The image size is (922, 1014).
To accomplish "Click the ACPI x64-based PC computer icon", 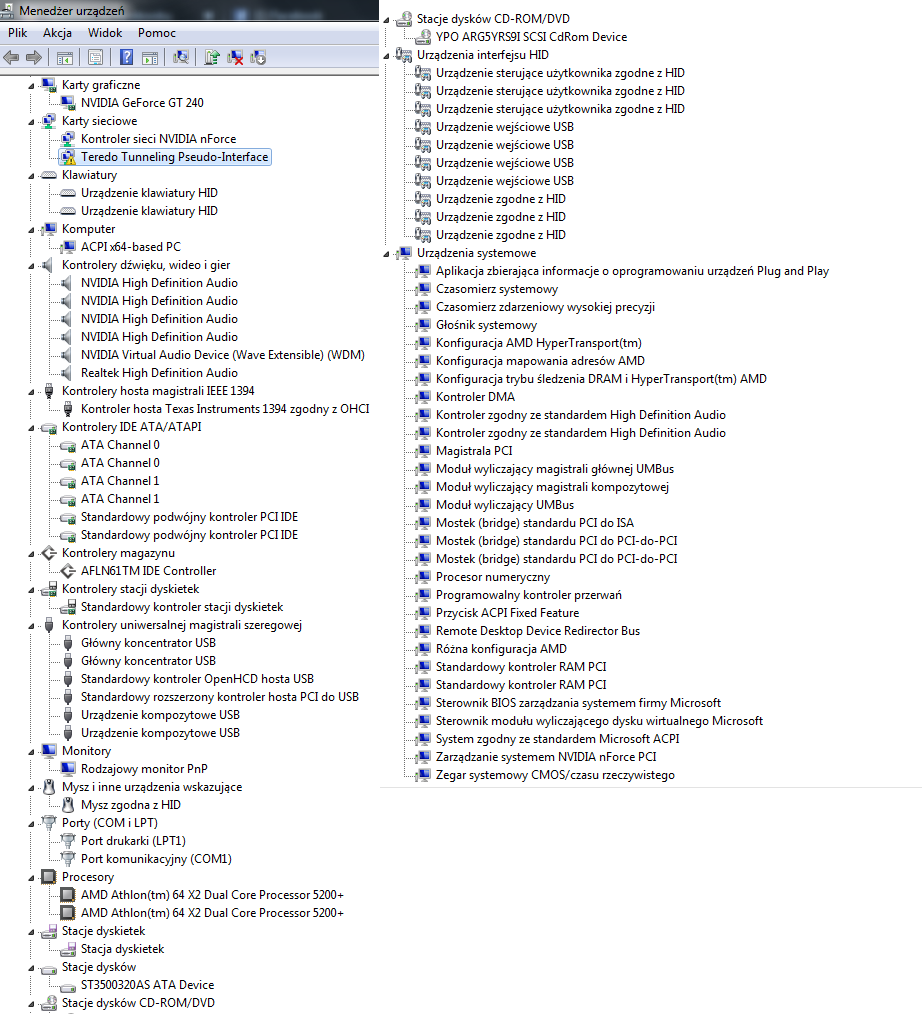I will pyautogui.click(x=68, y=246).
